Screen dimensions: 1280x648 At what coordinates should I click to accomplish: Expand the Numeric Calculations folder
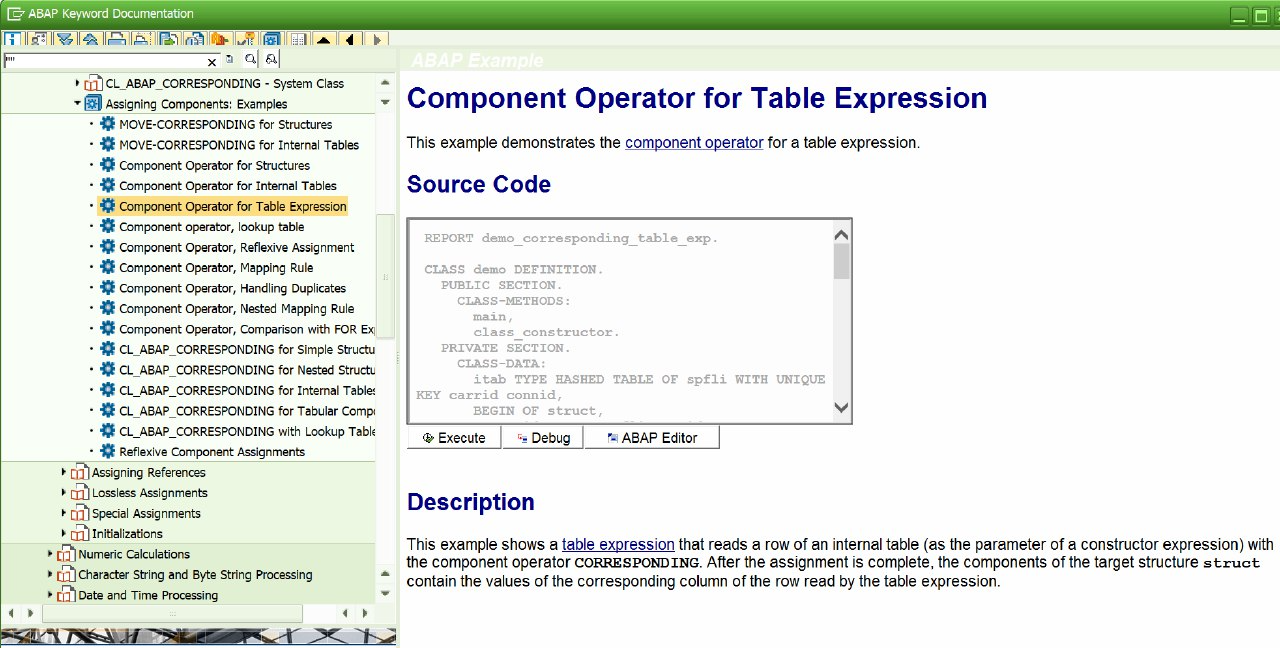51,554
